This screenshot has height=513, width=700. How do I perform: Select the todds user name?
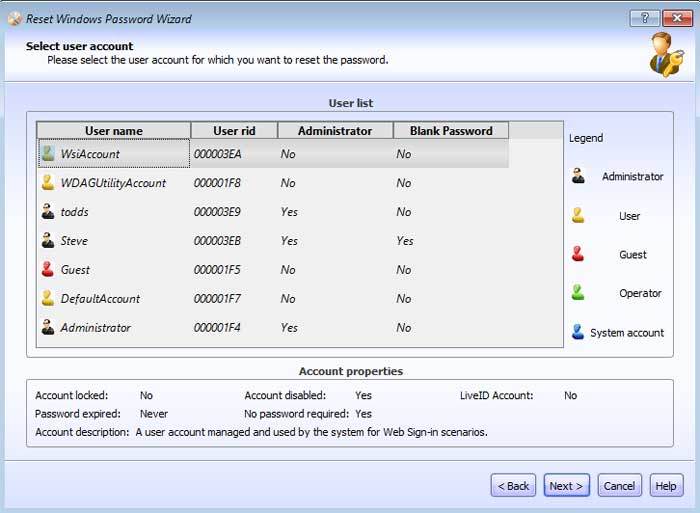75,212
